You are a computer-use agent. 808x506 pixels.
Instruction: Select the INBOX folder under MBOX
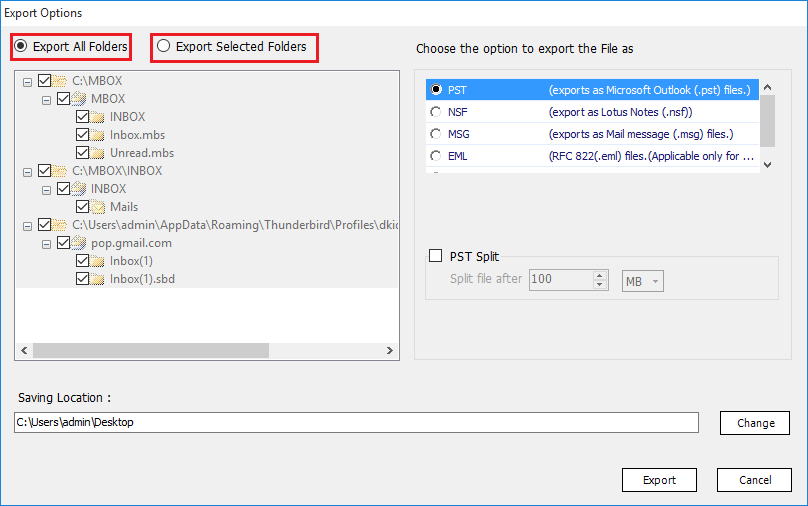point(127,117)
